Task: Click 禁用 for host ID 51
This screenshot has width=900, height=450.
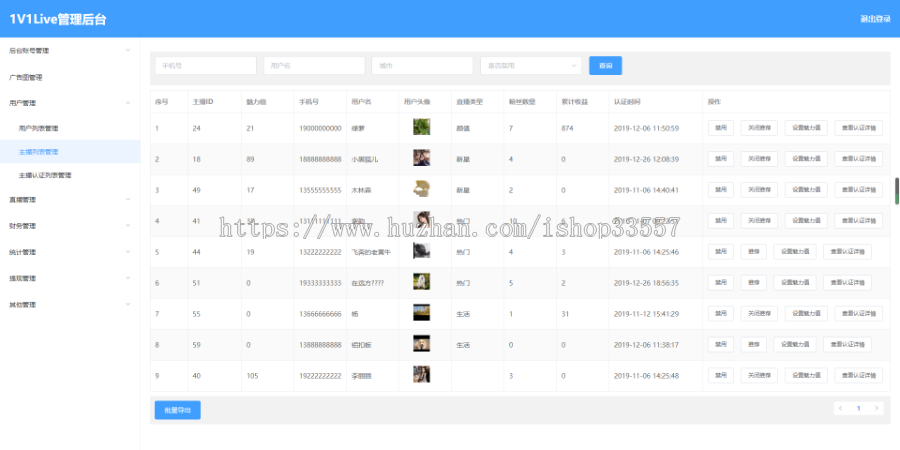Action: coord(720,282)
